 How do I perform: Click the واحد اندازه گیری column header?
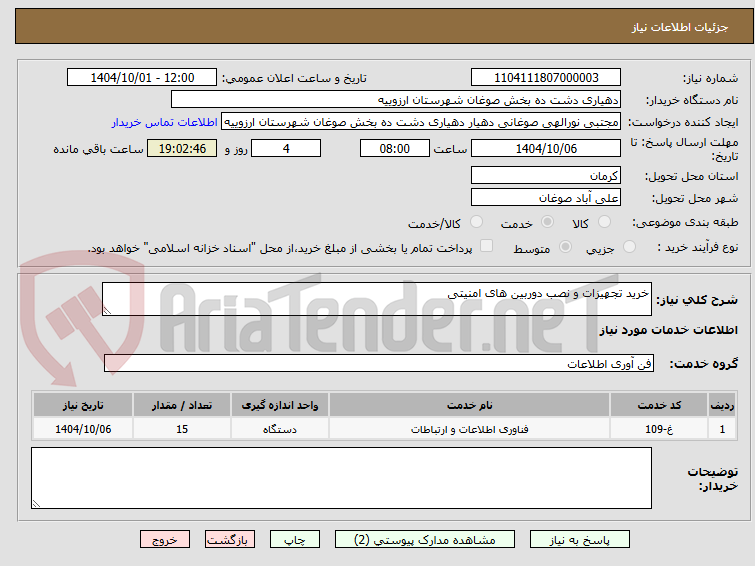coord(280,405)
